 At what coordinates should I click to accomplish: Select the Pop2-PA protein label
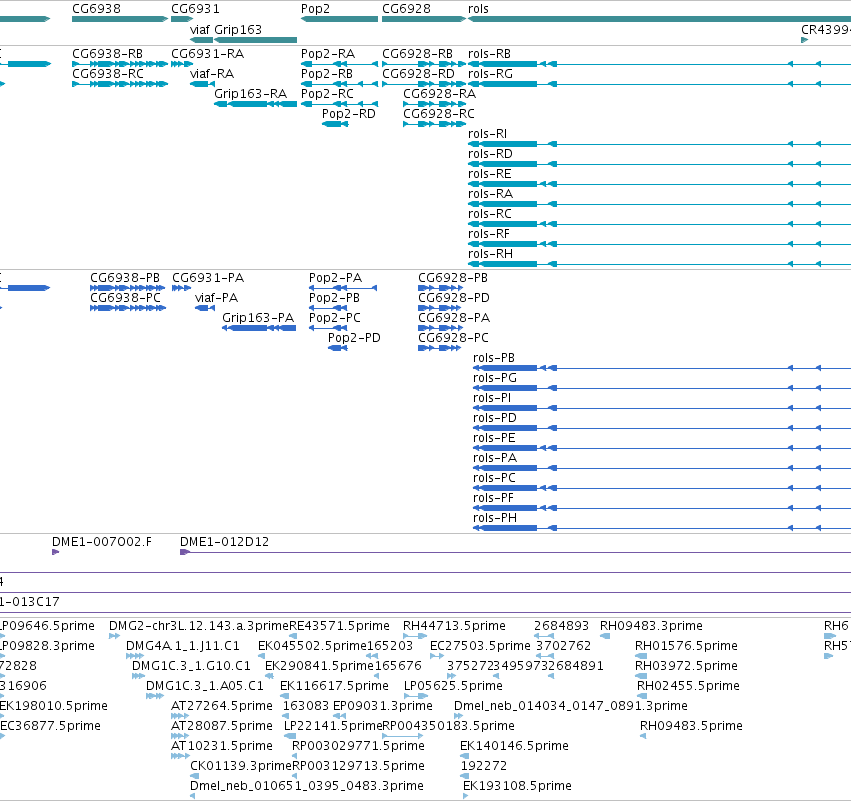335,278
